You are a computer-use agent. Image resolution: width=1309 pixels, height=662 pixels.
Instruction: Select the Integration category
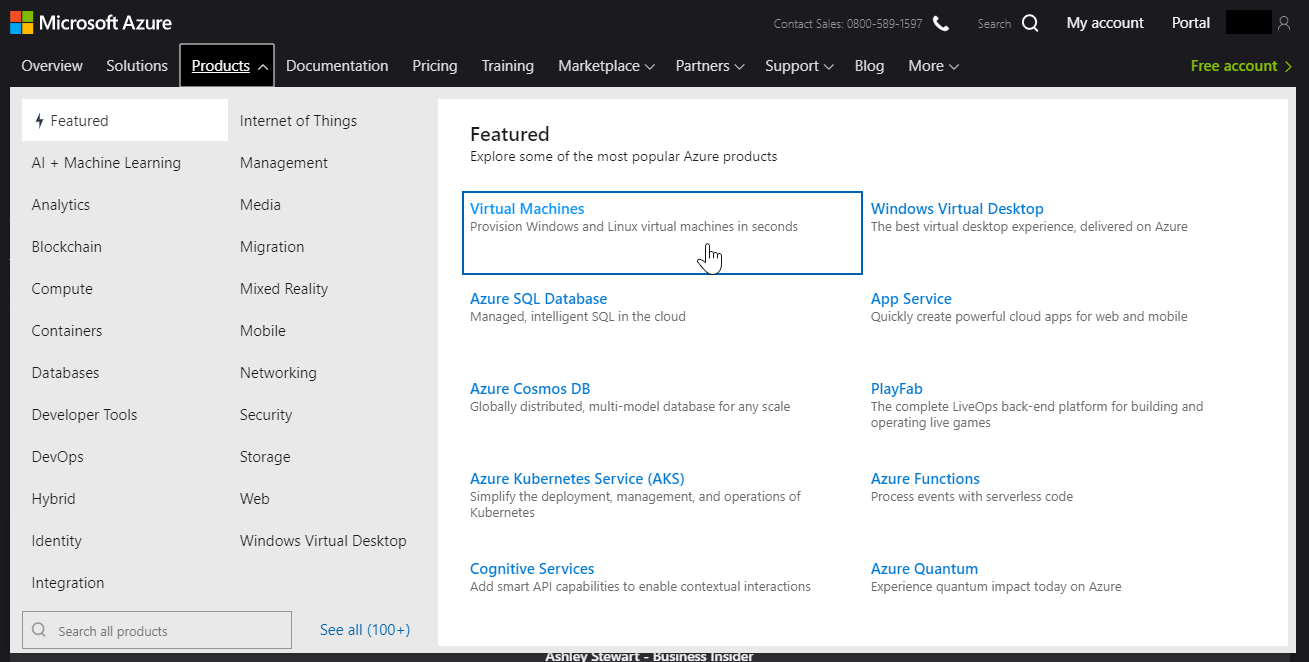coord(68,583)
